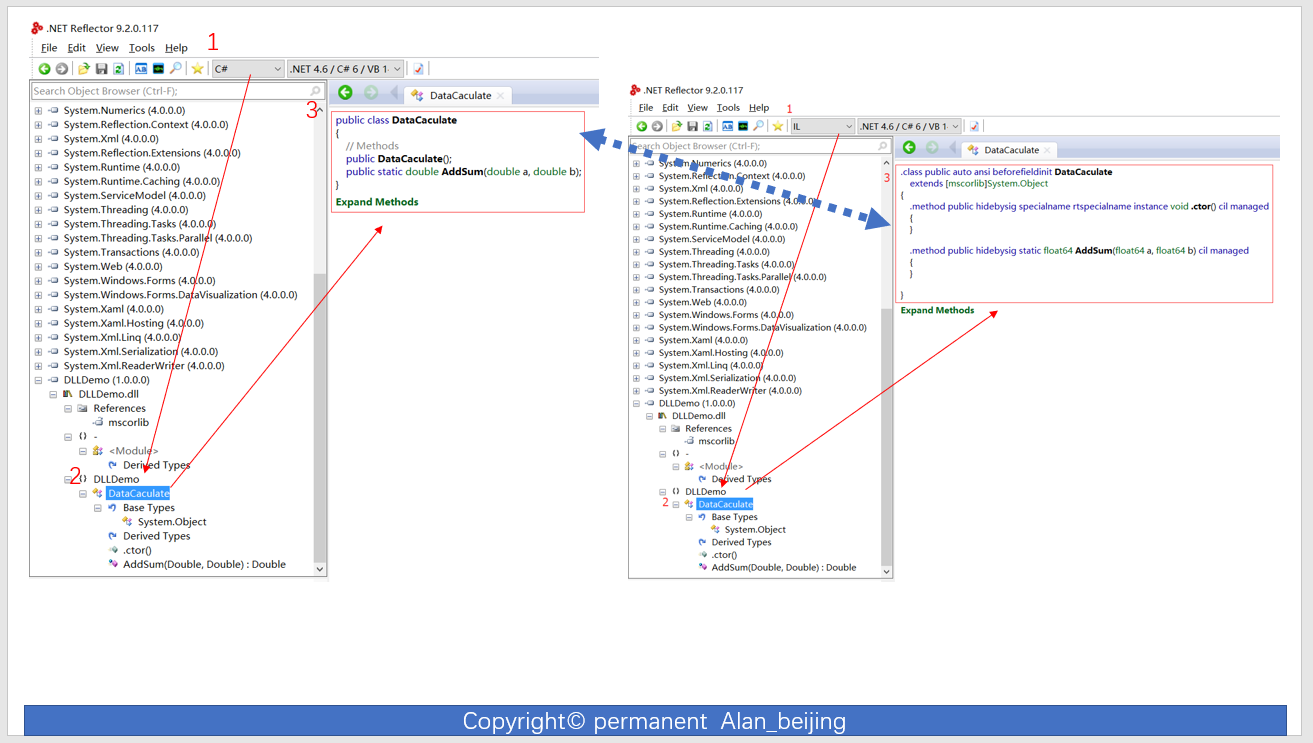Image resolution: width=1313 pixels, height=743 pixels.
Task: Click Expand Methods link in left code pane
Action: [377, 202]
